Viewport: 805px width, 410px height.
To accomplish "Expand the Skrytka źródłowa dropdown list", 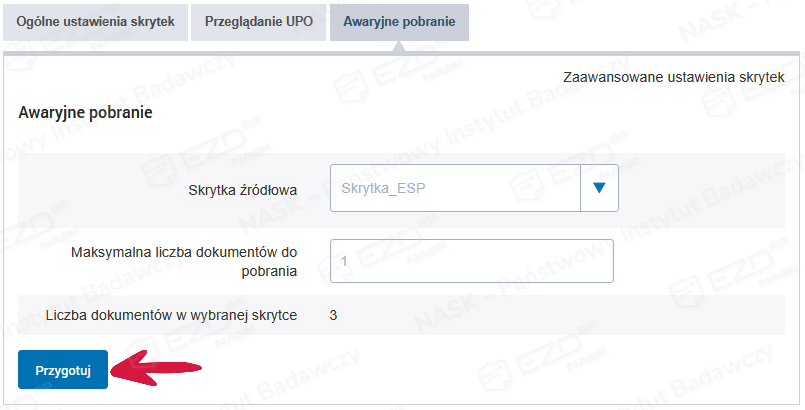I will tap(599, 188).
